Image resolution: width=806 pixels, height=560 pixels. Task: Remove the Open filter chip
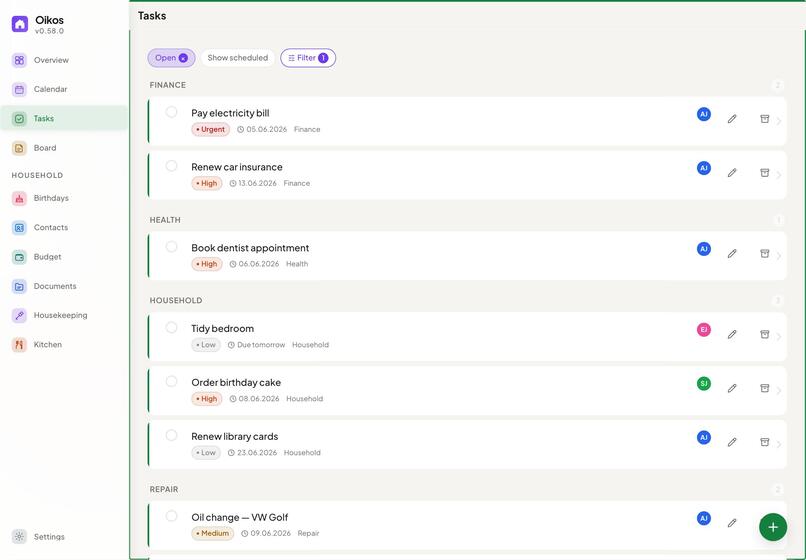pyautogui.click(x=183, y=58)
